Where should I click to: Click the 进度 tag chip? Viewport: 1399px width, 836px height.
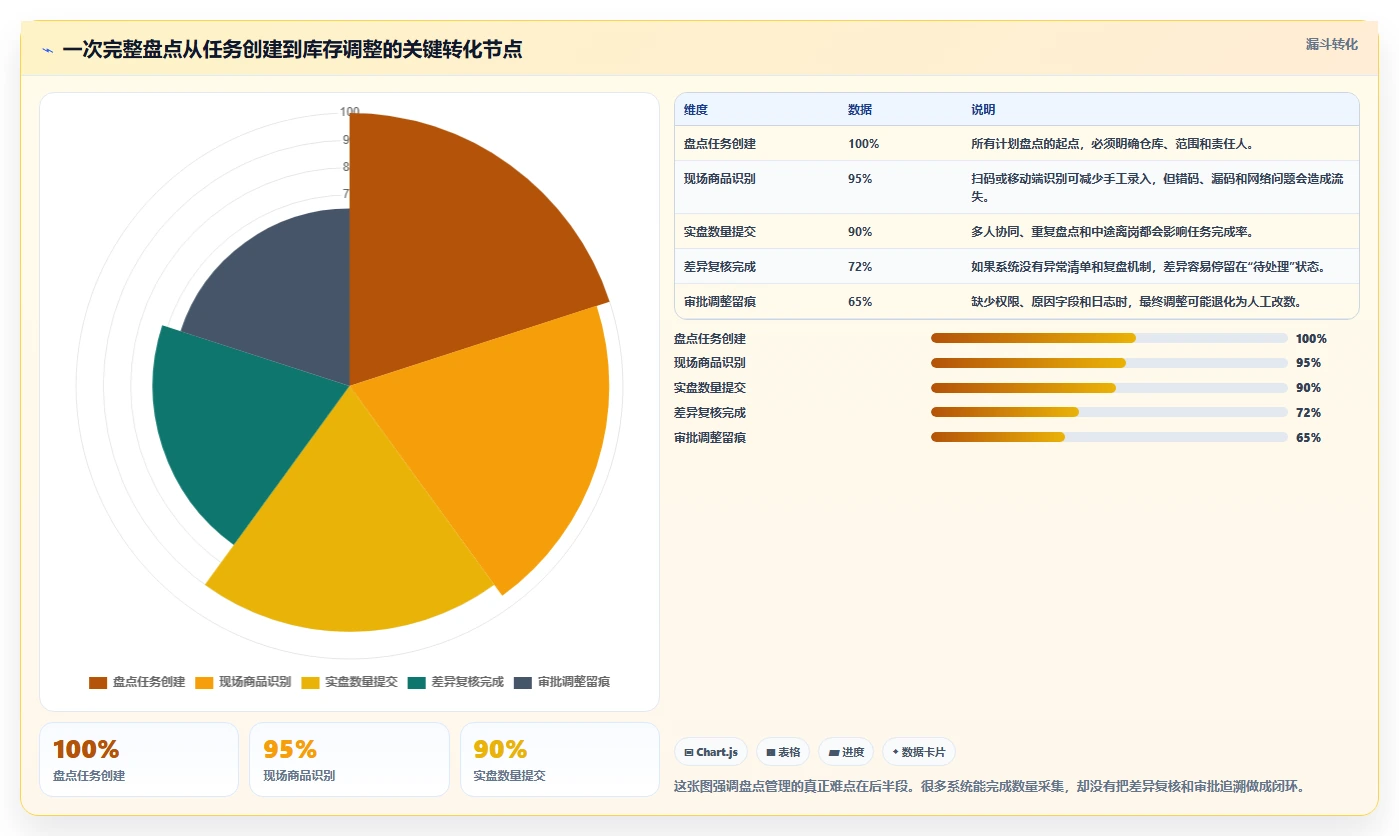click(x=846, y=752)
